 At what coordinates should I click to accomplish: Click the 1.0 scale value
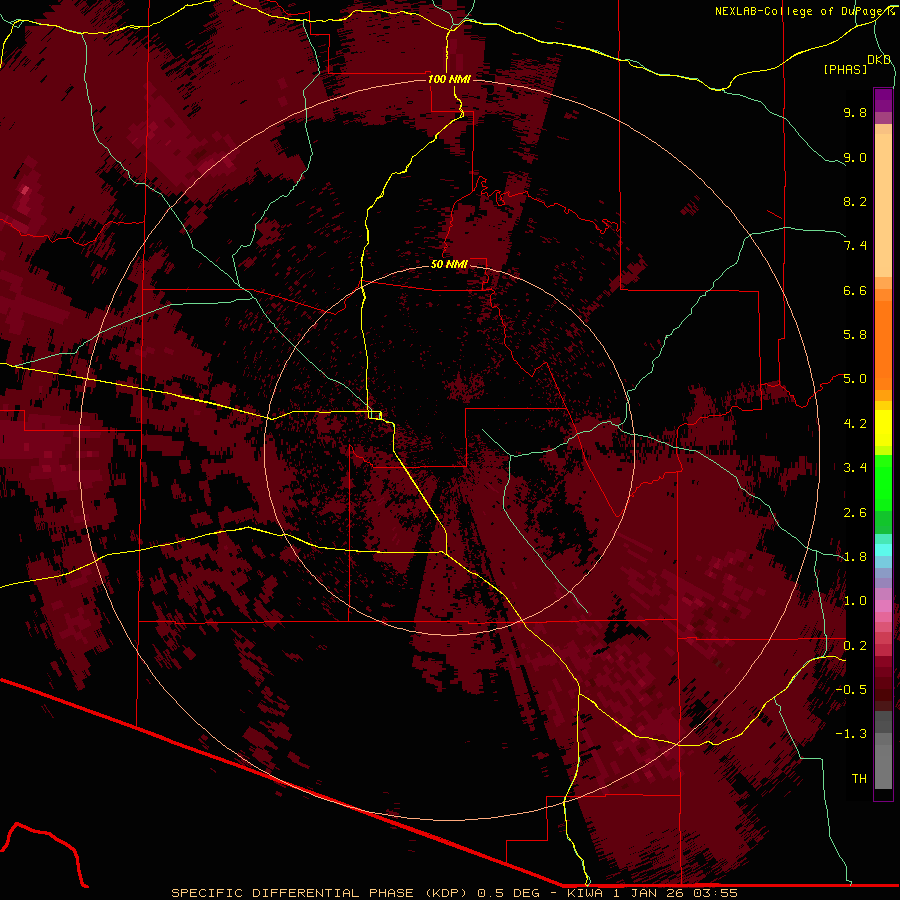pos(855,601)
